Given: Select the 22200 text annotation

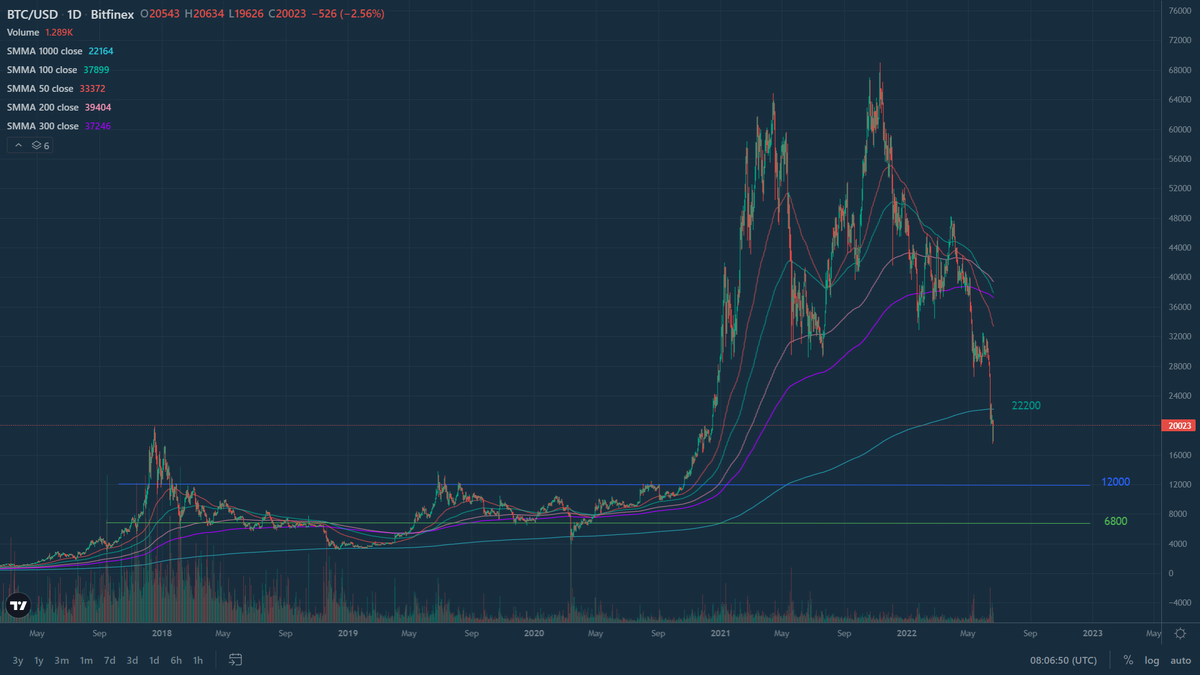Looking at the screenshot, I should point(1028,406).
